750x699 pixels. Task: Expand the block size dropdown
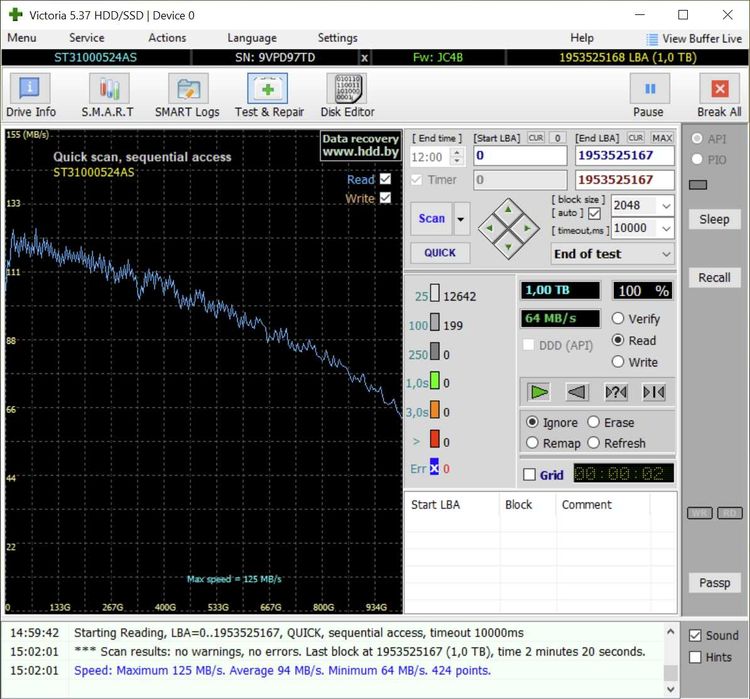pyautogui.click(x=666, y=206)
